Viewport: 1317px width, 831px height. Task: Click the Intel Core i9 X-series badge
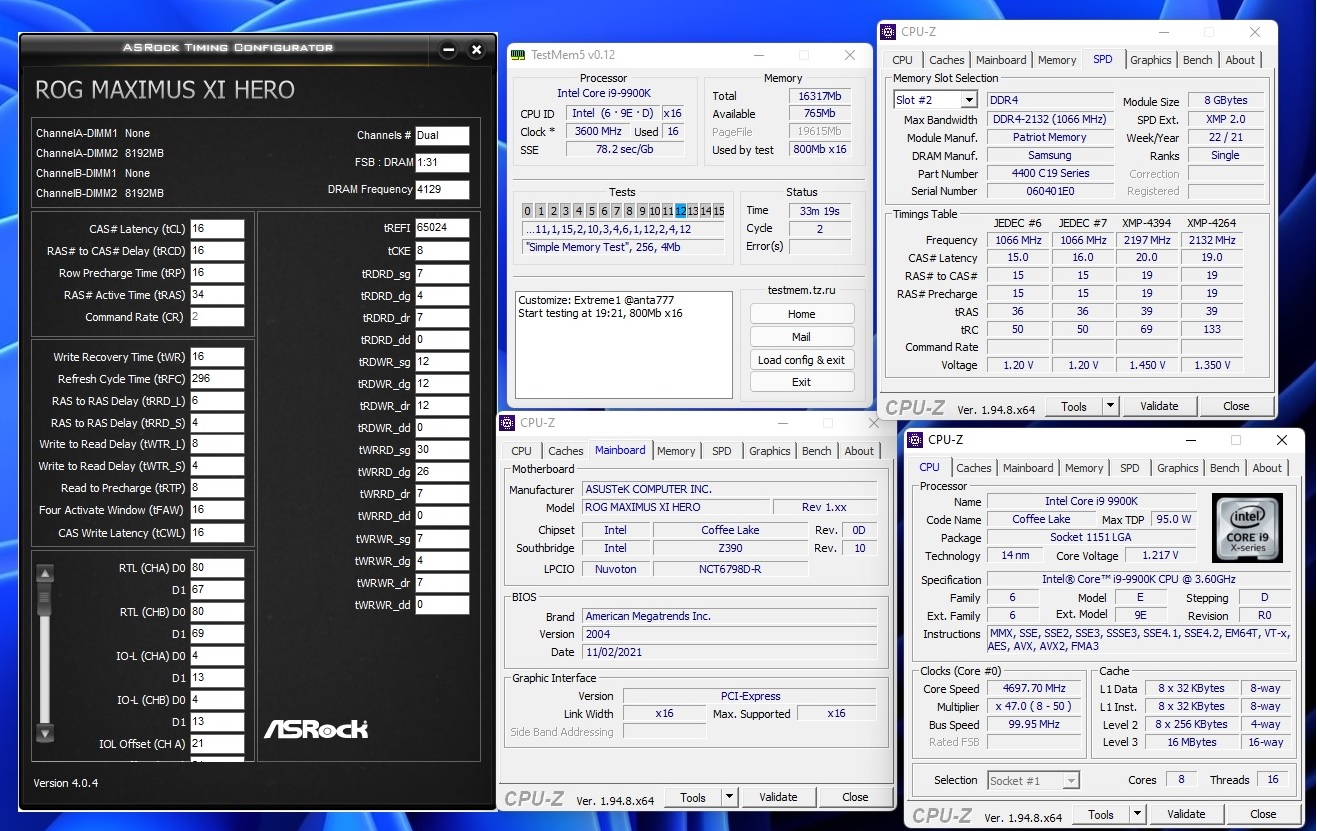1246,528
